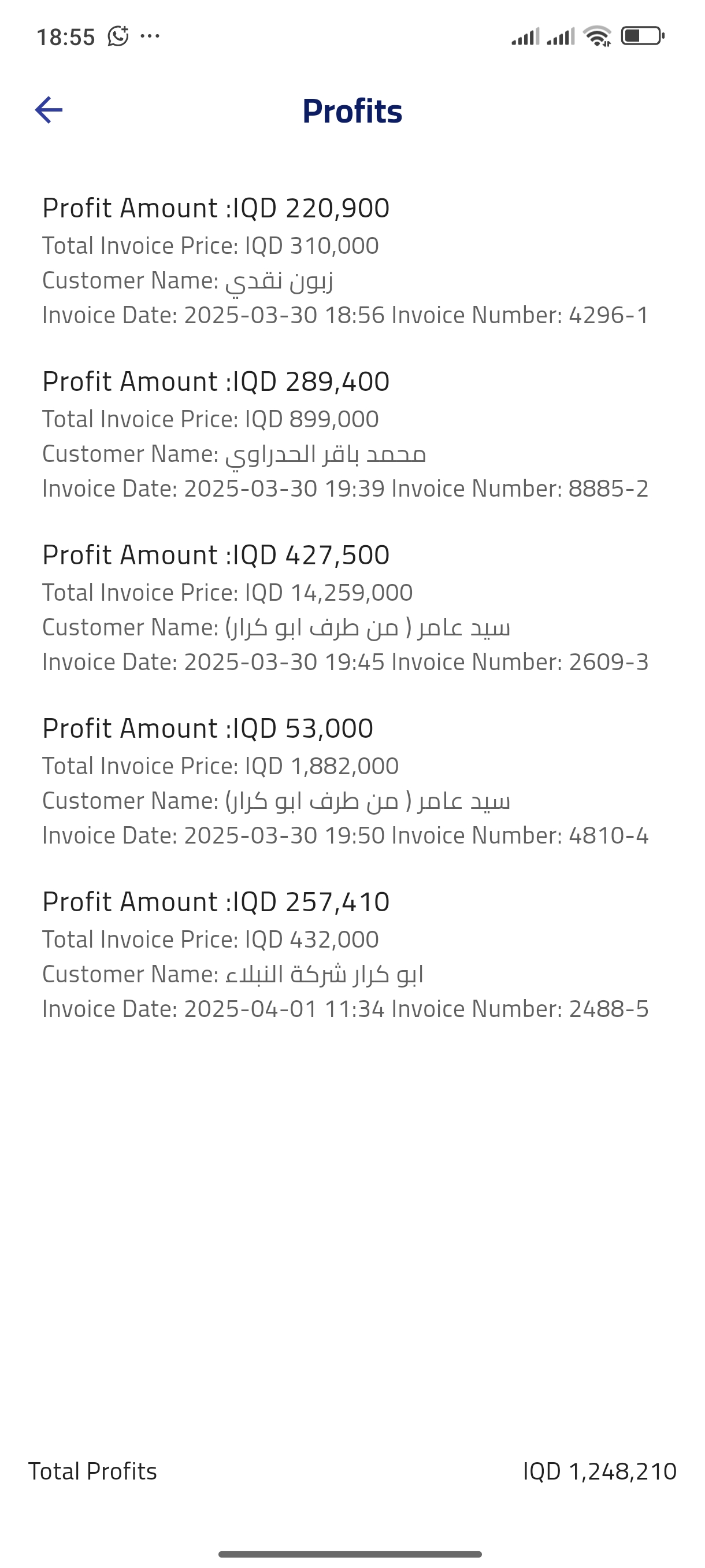This screenshot has width=705, height=1568.
Task: Select the IQD 53,000 profit entry
Action: 207,728
